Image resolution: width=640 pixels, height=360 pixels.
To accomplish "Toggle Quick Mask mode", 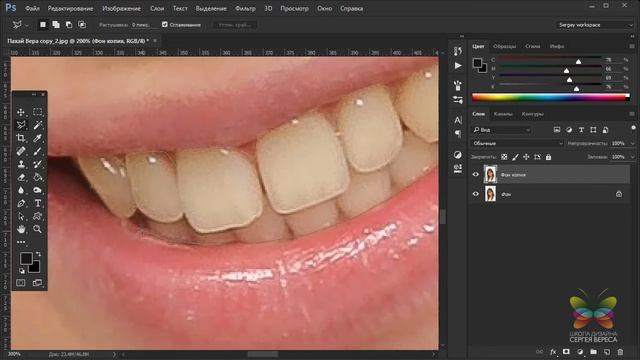I will tap(21, 282).
